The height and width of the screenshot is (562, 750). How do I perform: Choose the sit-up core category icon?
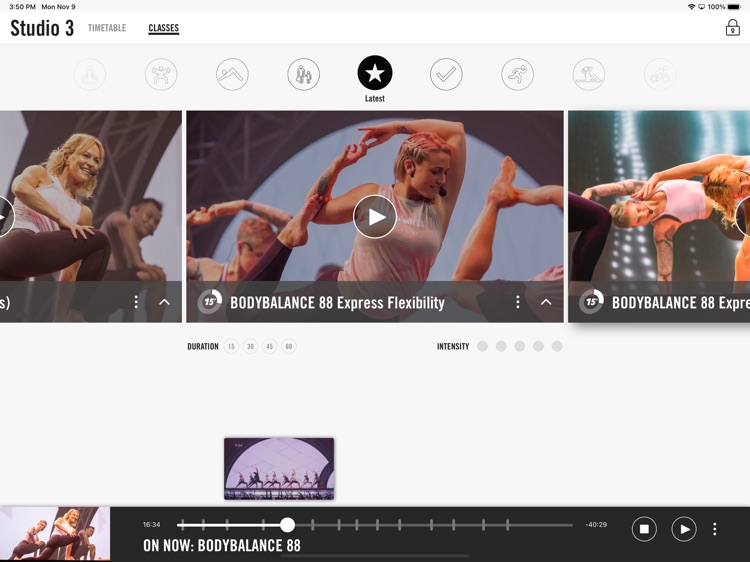point(588,74)
